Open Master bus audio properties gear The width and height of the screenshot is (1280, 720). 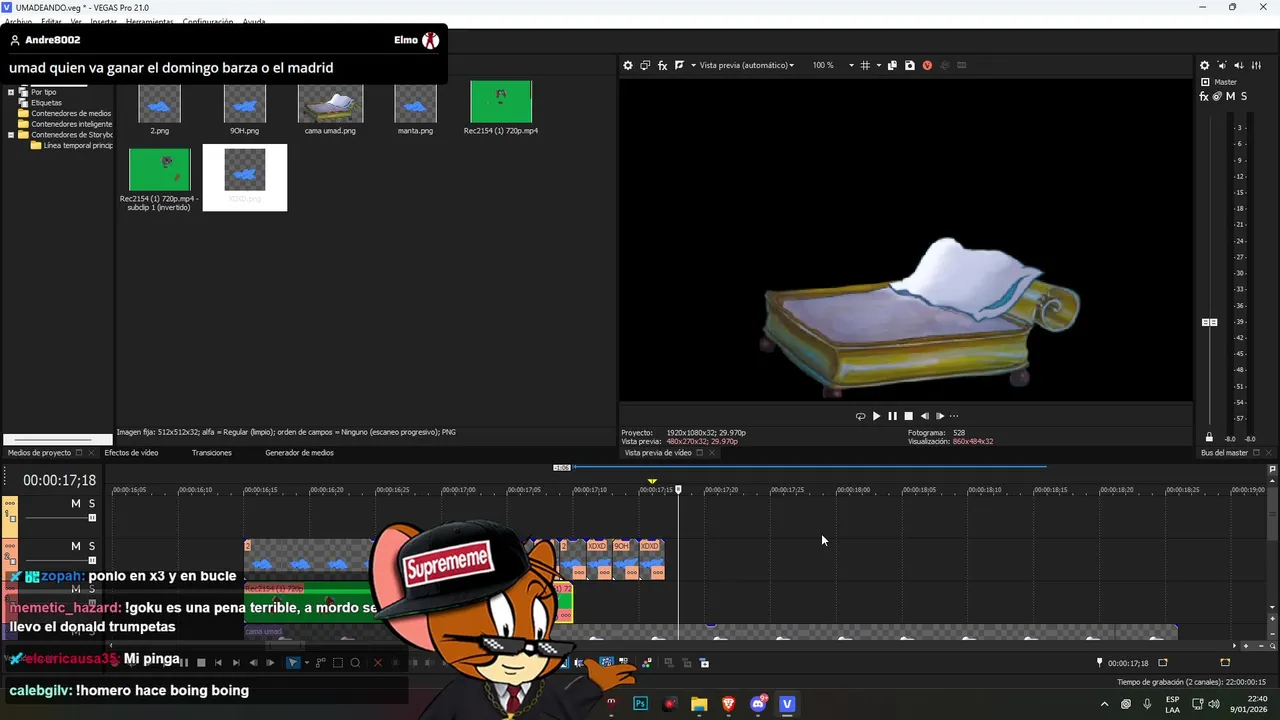[x=1204, y=65]
